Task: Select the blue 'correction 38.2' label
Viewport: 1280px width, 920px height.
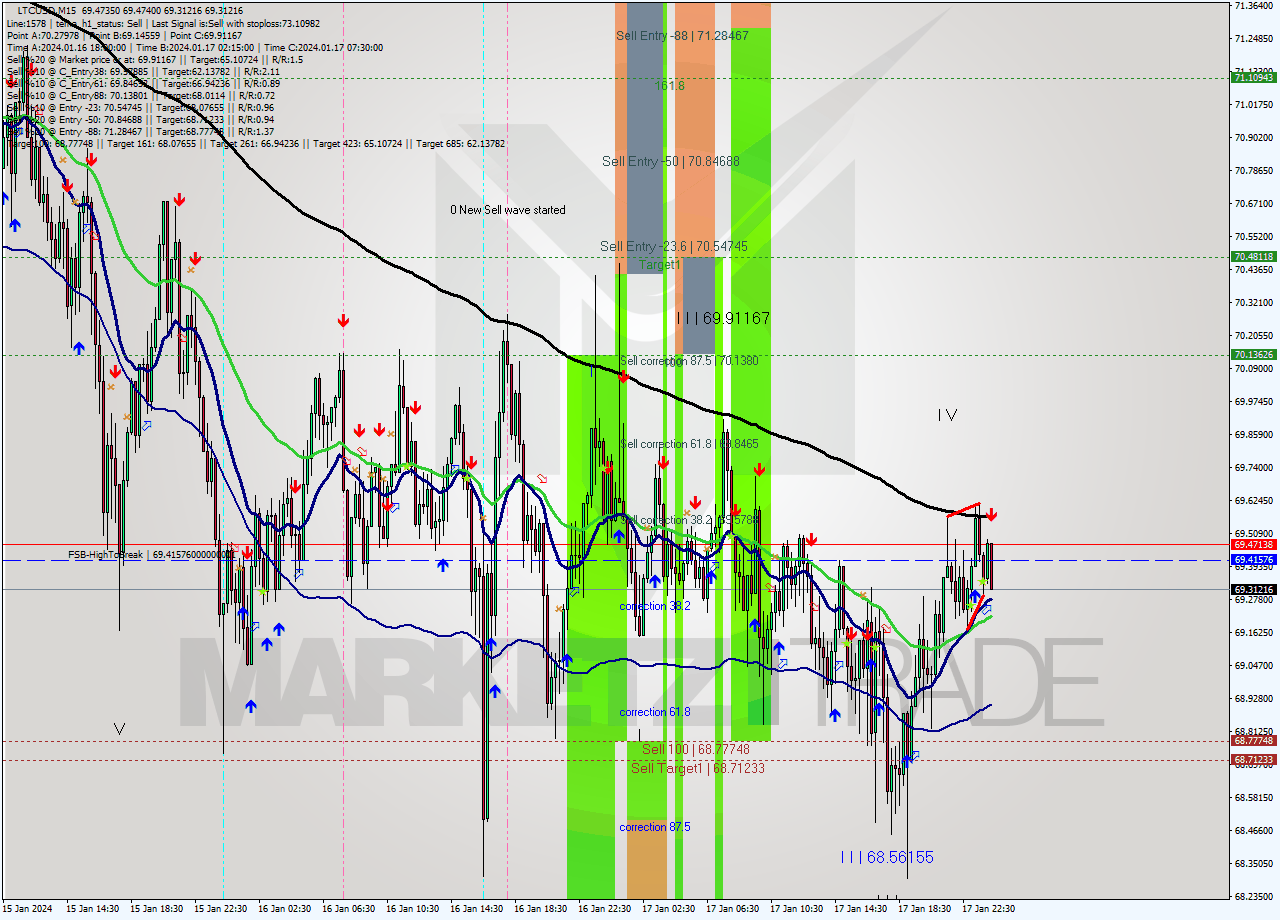Action: click(x=655, y=606)
